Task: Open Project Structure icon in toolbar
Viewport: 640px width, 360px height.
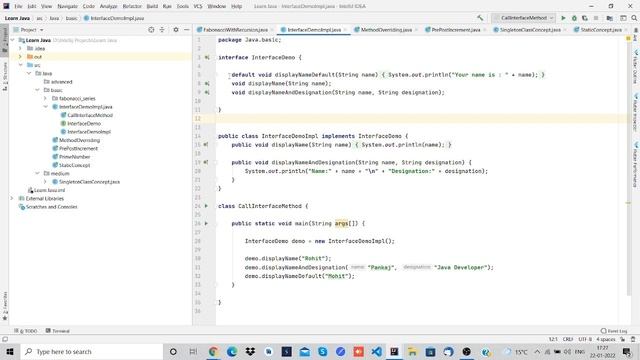Action: (609, 18)
